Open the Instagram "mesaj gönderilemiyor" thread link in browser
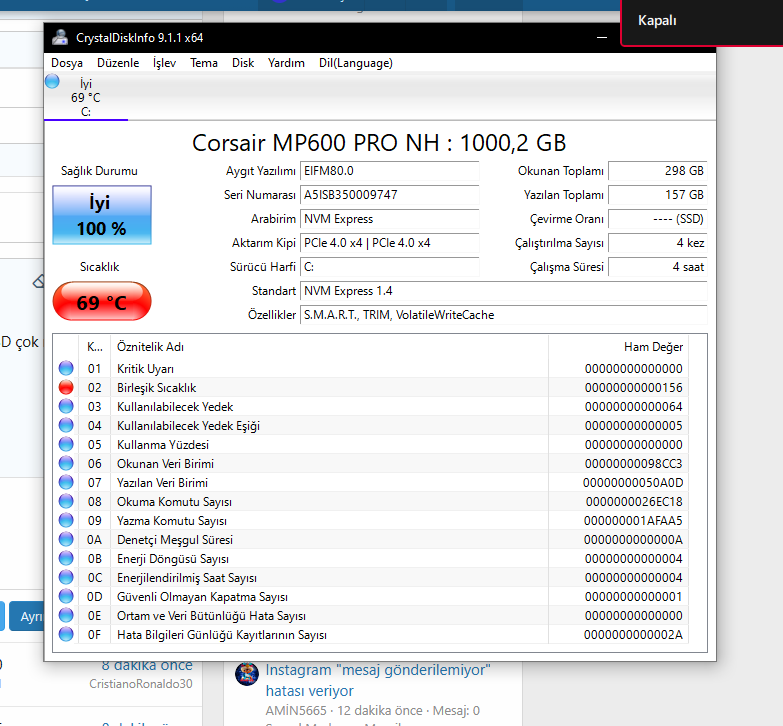 pos(378,680)
